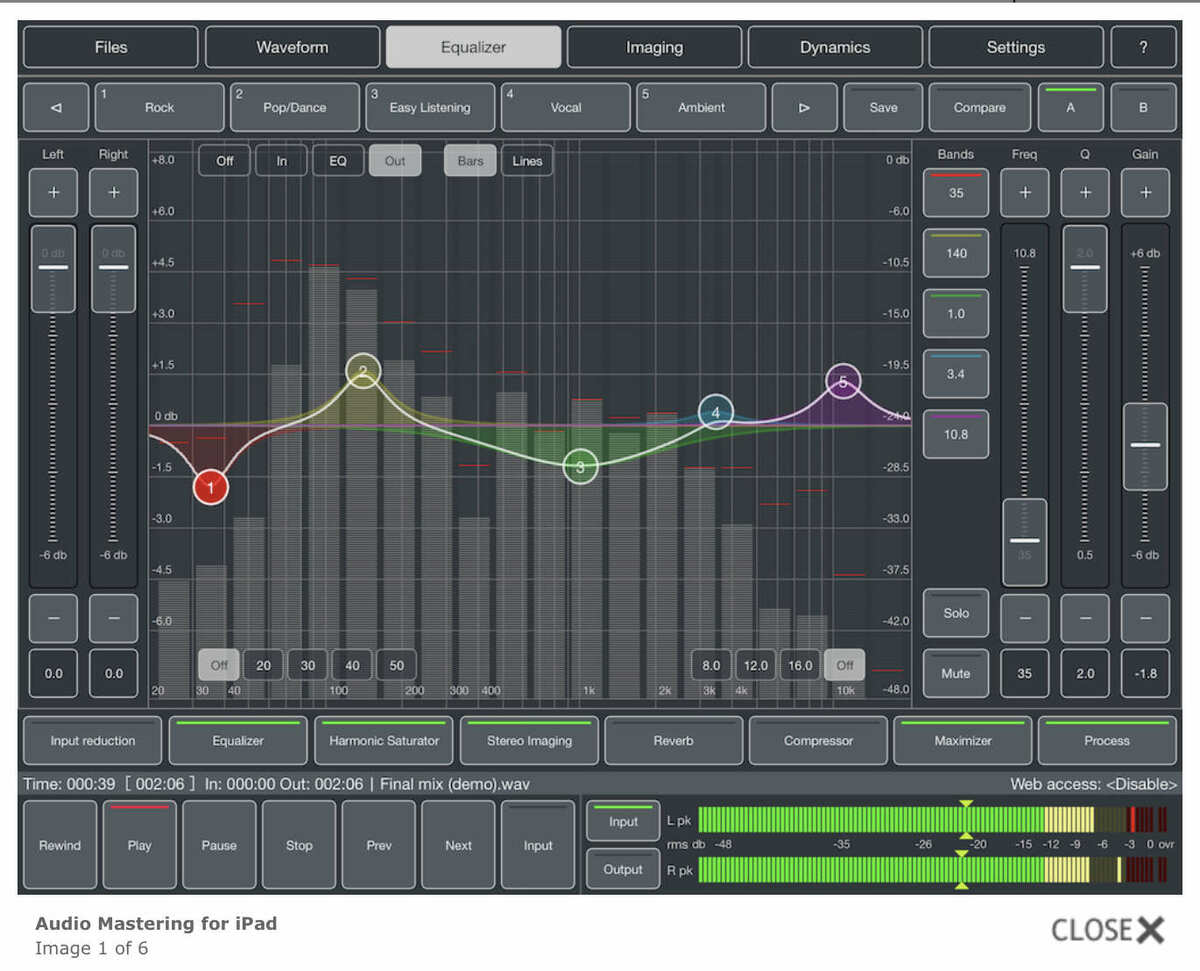Switch to the Files tab
This screenshot has width=1200, height=971.
pyautogui.click(x=110, y=47)
